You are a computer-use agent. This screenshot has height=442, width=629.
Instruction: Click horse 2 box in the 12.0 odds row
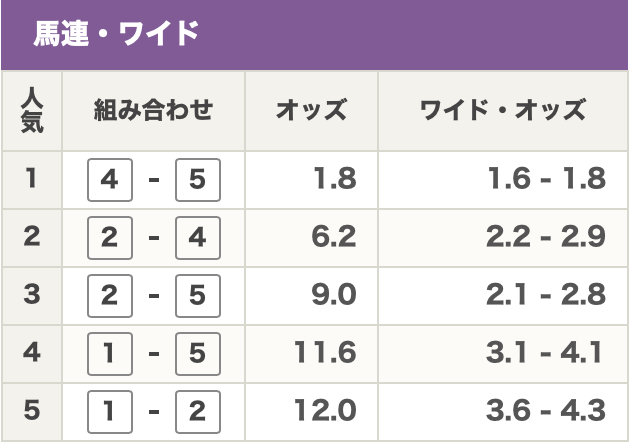pyautogui.click(x=197, y=411)
